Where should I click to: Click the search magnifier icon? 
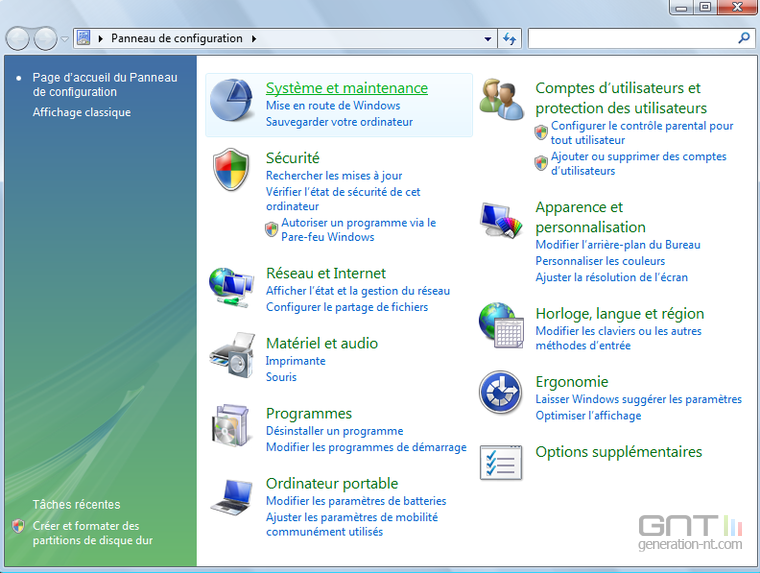(744, 38)
